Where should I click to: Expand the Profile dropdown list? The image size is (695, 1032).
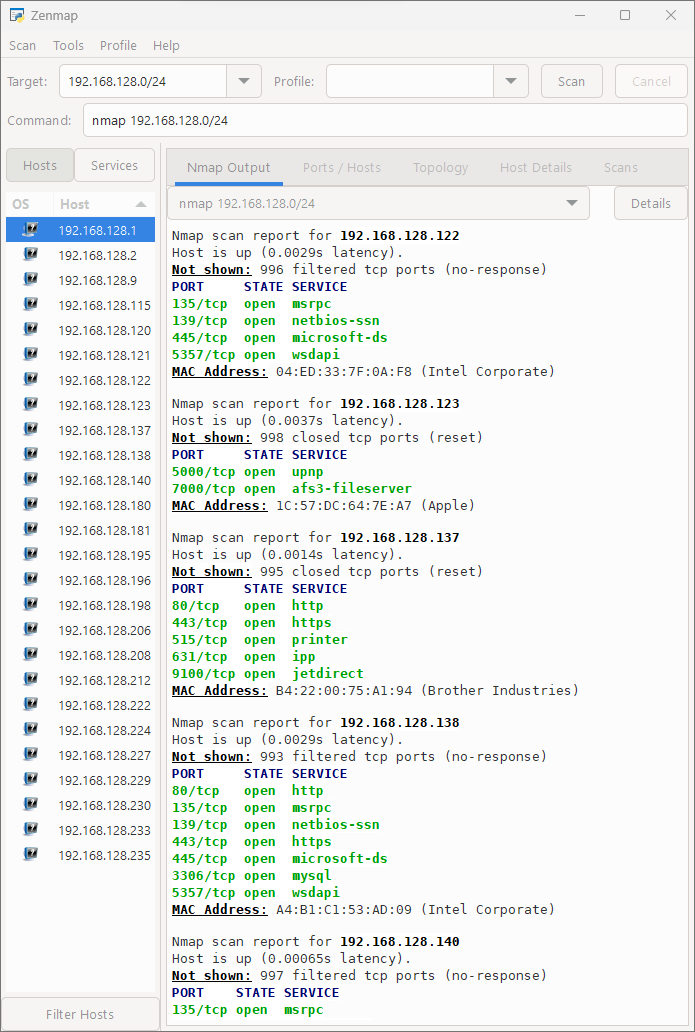tap(510, 81)
